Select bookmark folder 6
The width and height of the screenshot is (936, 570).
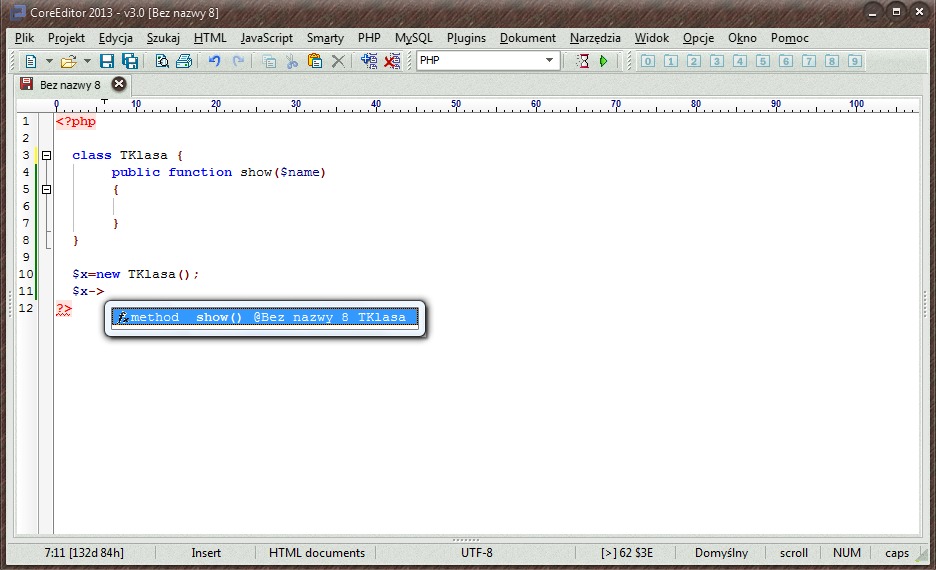pos(786,61)
